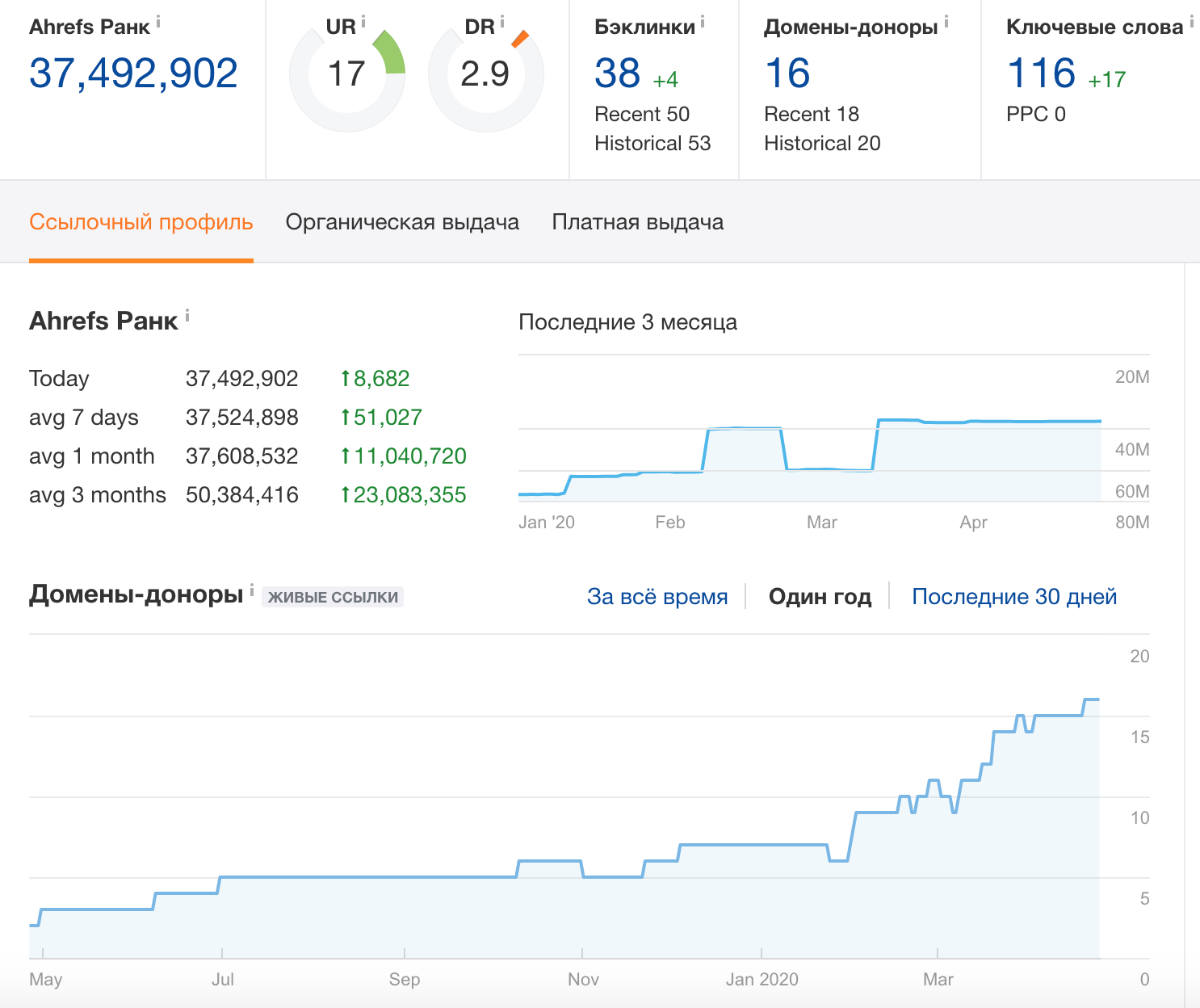Open the Платная выдача tab
The width and height of the screenshot is (1200, 1008).
point(637,222)
